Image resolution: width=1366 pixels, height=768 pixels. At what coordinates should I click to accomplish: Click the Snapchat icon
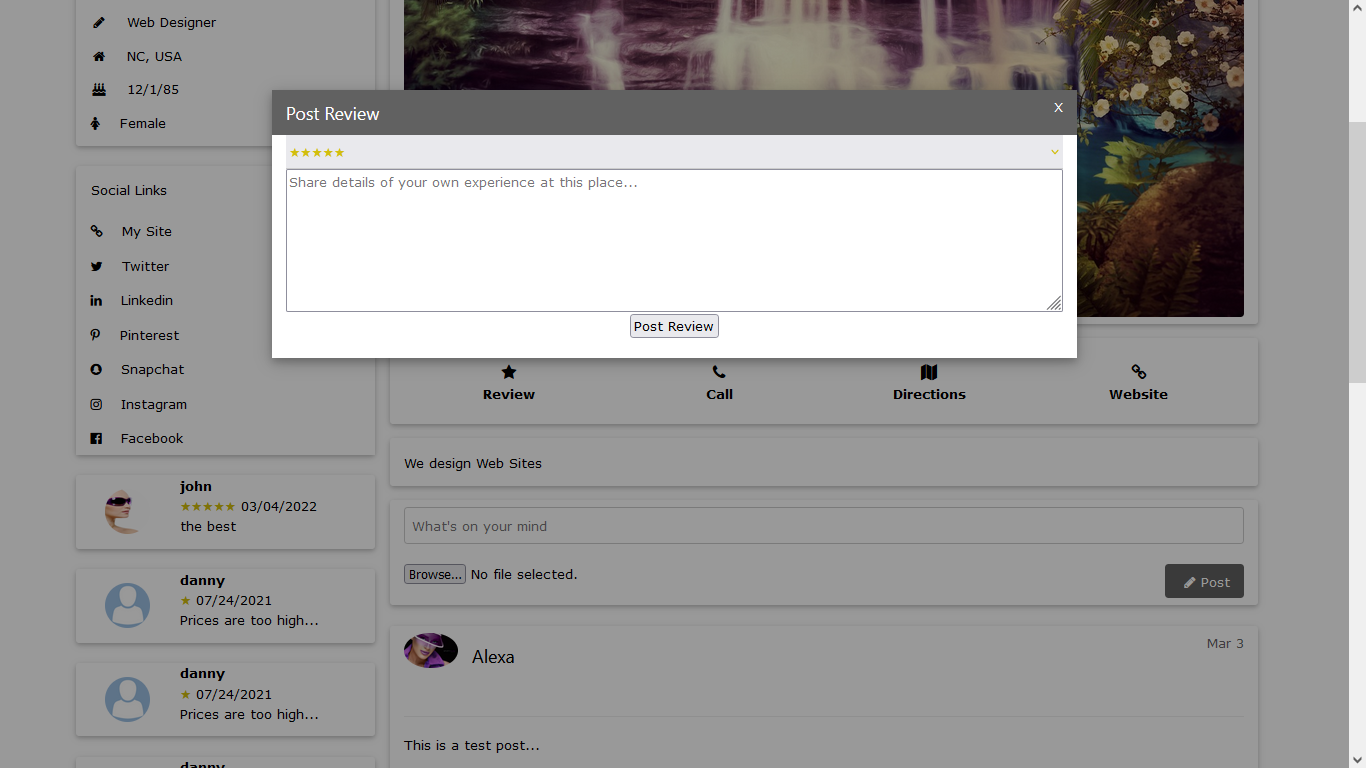tap(96, 369)
